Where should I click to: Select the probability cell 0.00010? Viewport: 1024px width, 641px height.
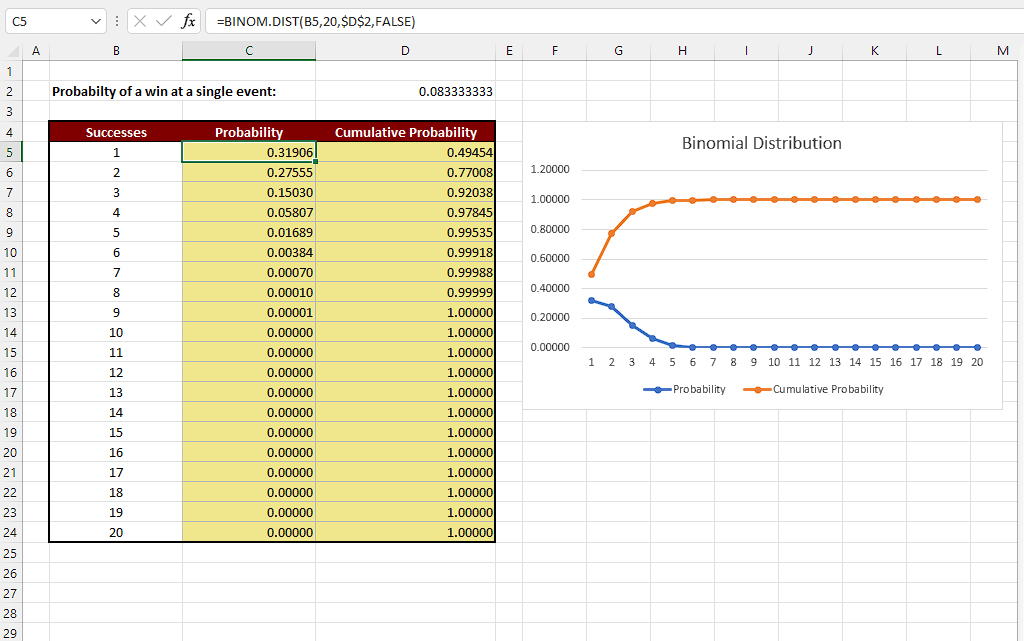[249, 292]
